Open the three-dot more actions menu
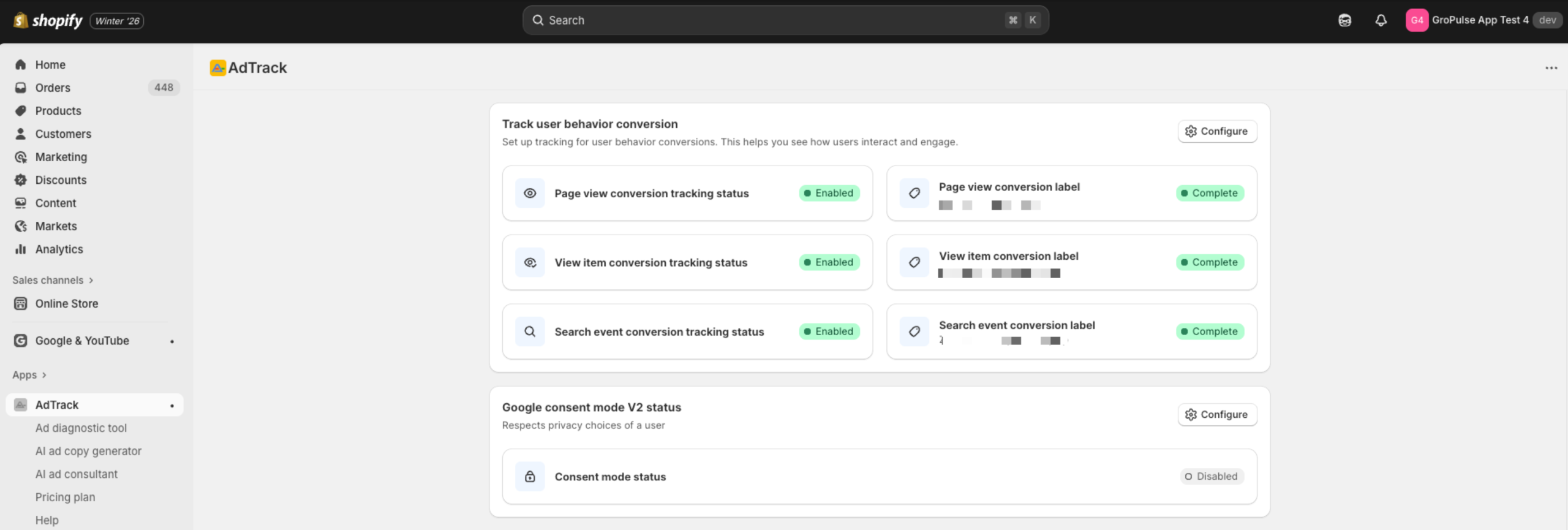This screenshot has width=1568, height=530. [1551, 68]
